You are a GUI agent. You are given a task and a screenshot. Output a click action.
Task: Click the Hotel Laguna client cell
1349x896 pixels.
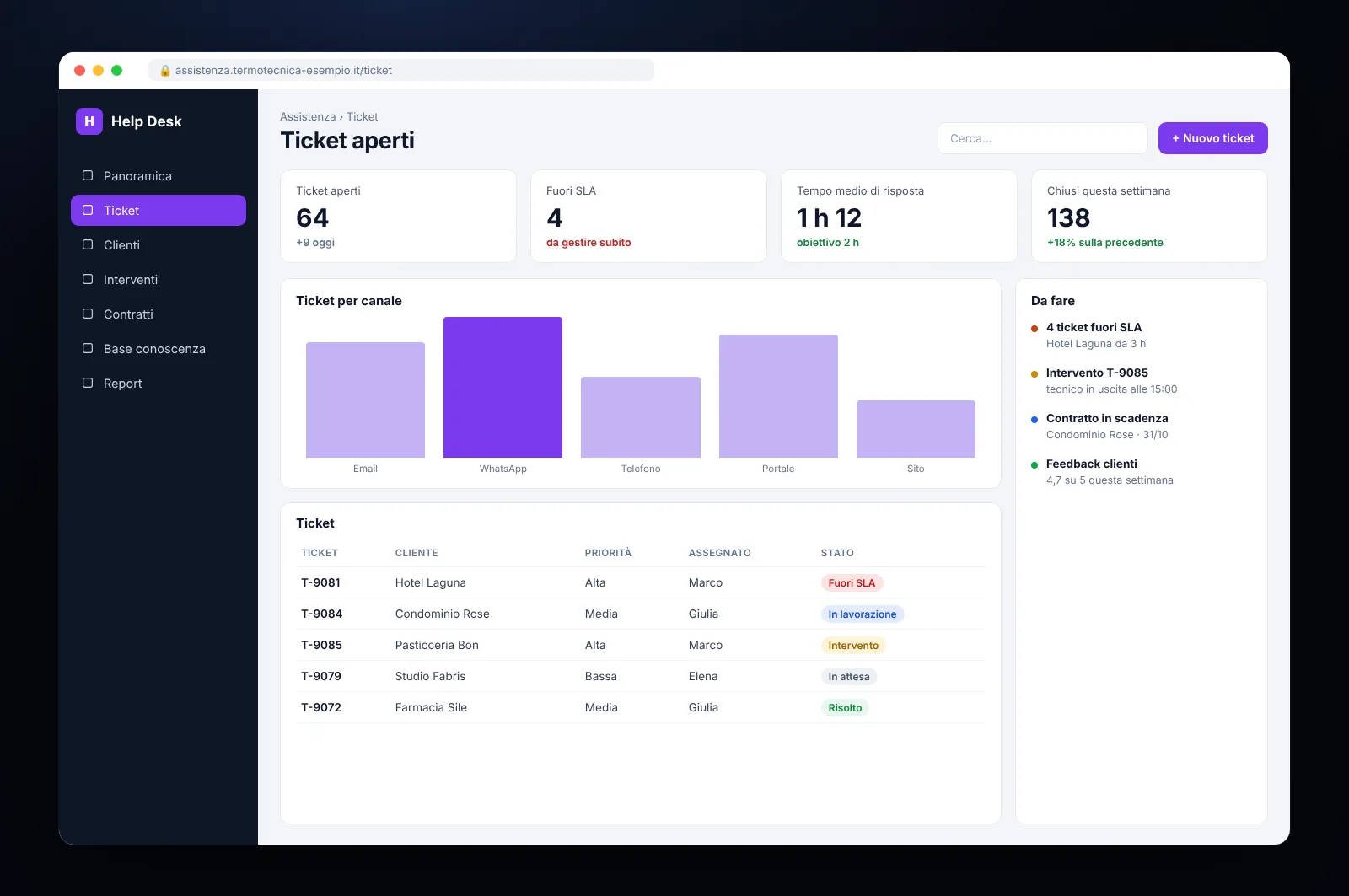point(431,583)
